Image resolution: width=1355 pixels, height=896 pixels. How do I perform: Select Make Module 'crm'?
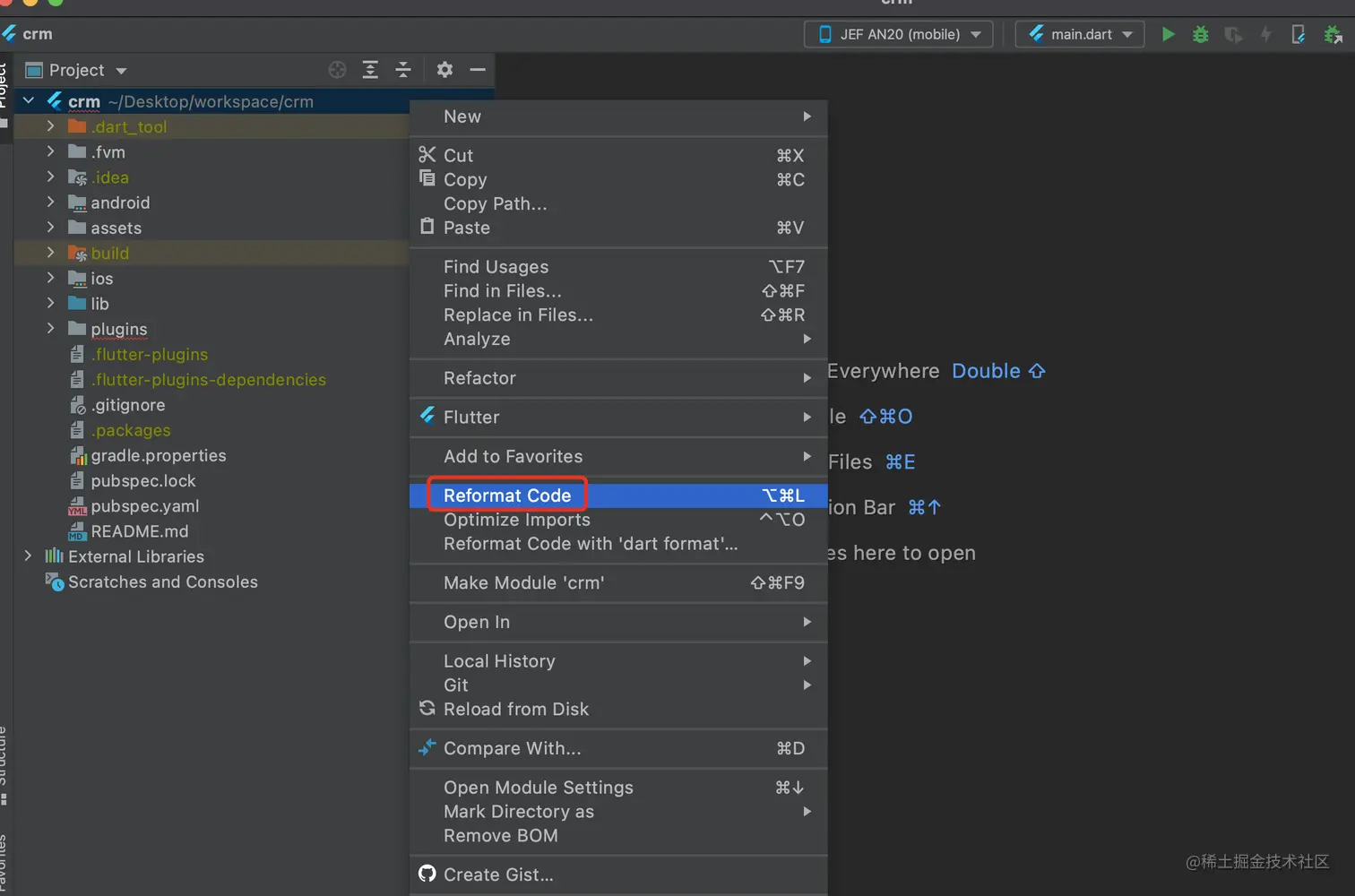click(618, 583)
